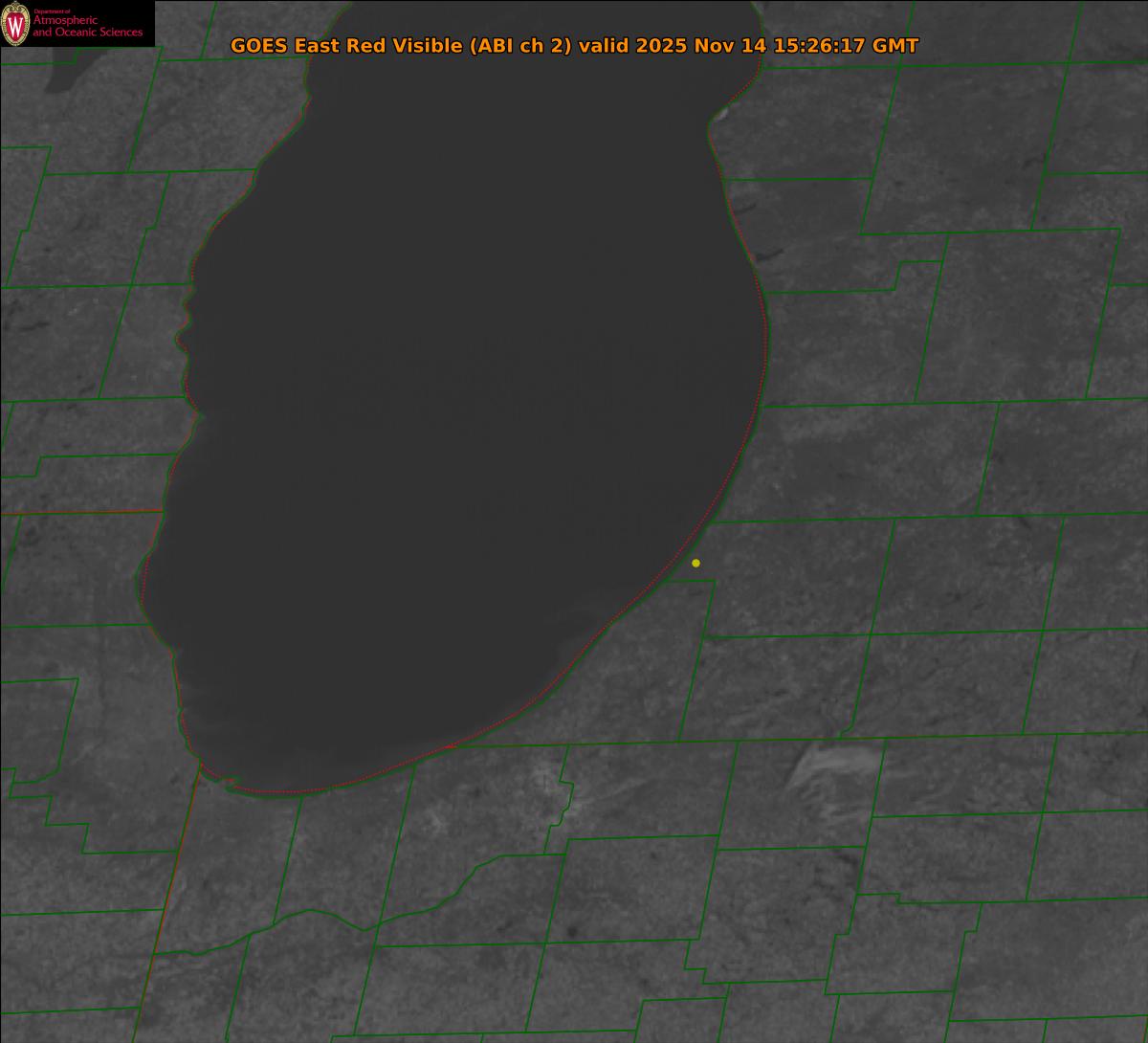Screen dimensions: 1148x1043
Task: Click the yellow dot marker near the shore
Action: (x=695, y=563)
